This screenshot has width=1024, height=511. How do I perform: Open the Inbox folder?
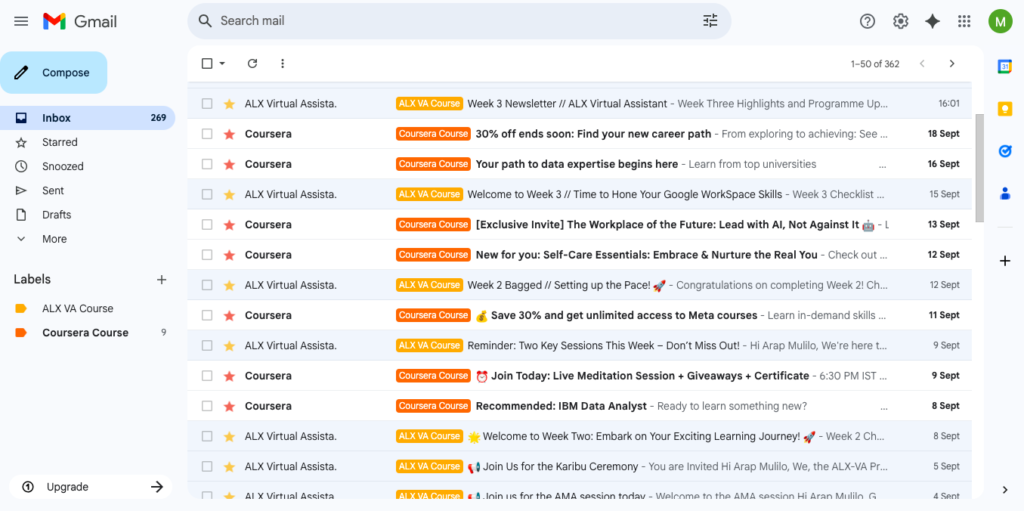point(88,118)
